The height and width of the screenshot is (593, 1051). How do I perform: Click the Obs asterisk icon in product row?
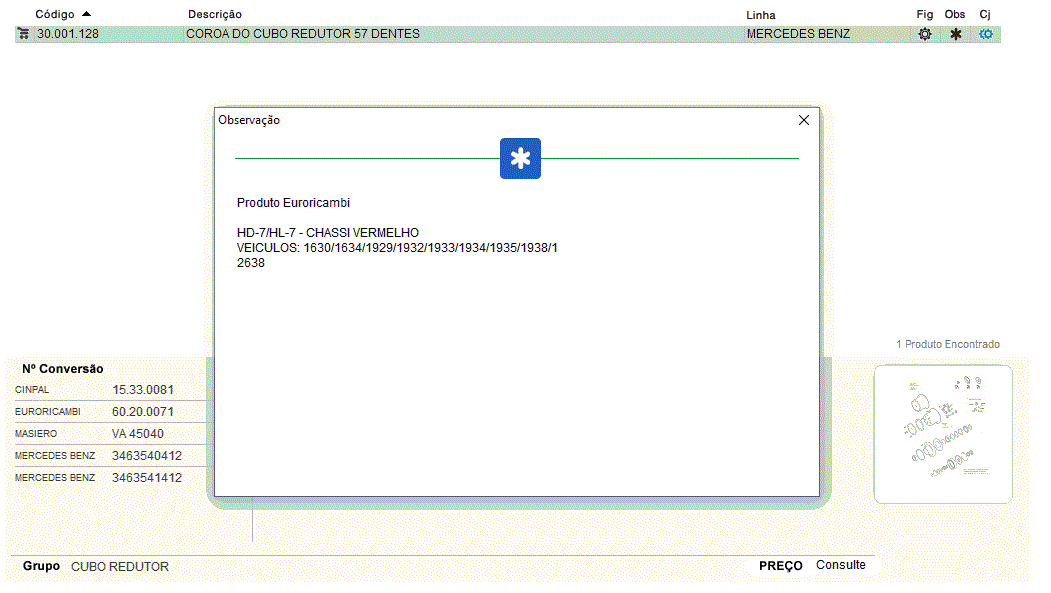coord(955,34)
